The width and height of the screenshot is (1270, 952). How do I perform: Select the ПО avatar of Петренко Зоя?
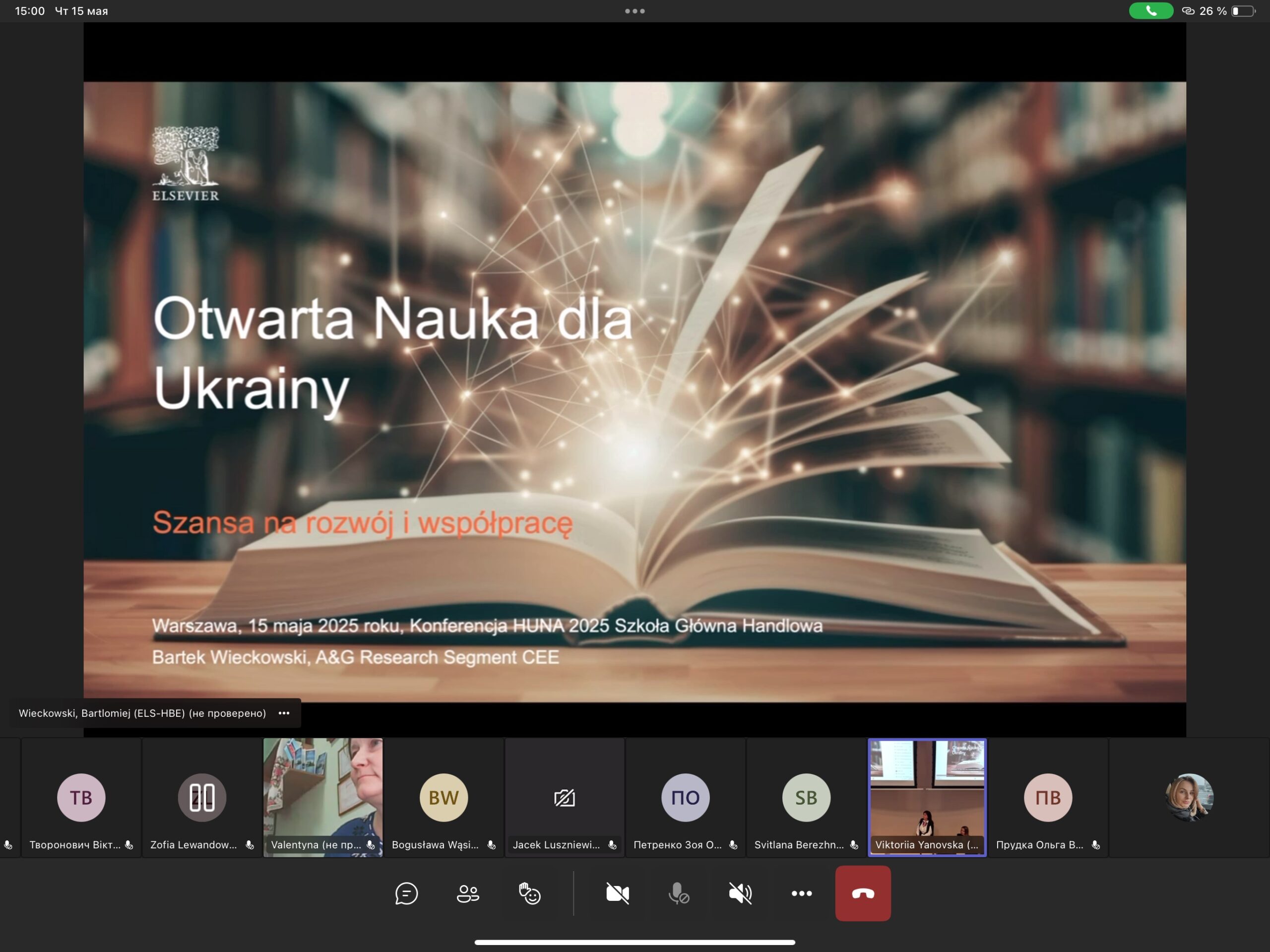click(685, 797)
